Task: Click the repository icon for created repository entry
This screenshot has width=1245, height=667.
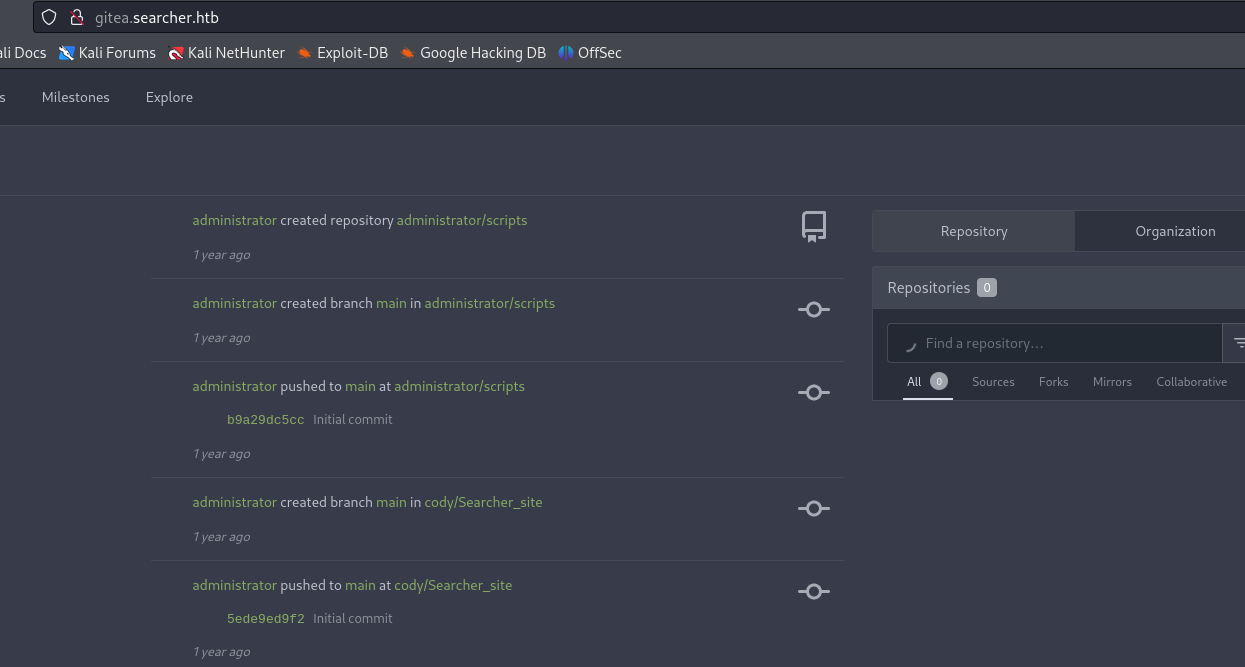Action: (x=814, y=227)
